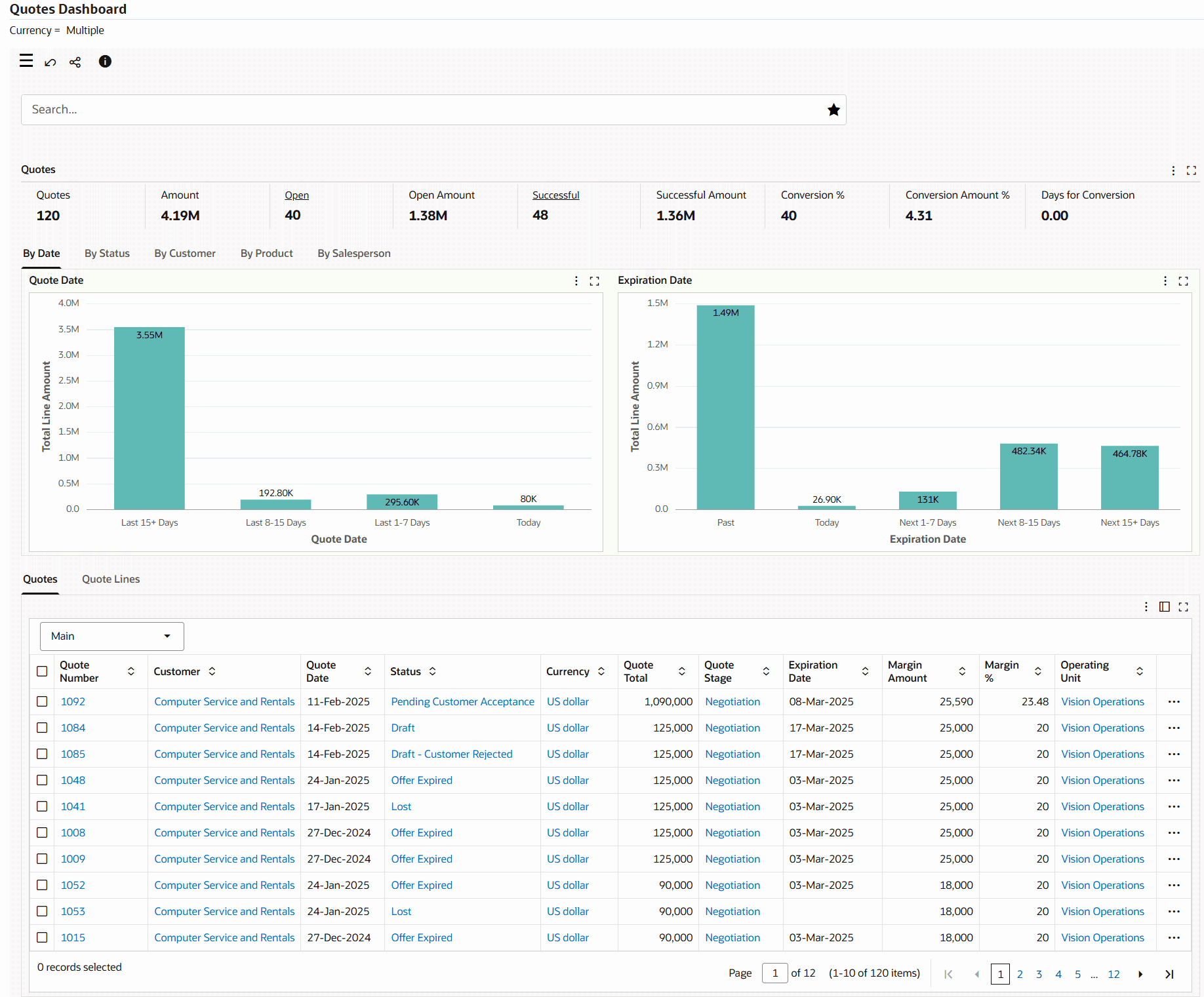Toggle the select-all rows checkbox
Screen dimensions: 1204x997
pyautogui.click(x=42, y=672)
